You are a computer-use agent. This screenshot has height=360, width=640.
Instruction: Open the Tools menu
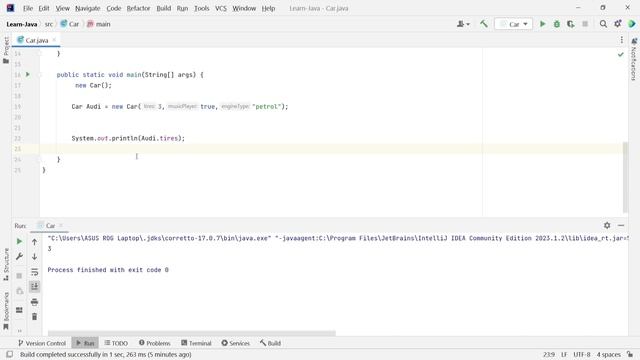click(202, 8)
